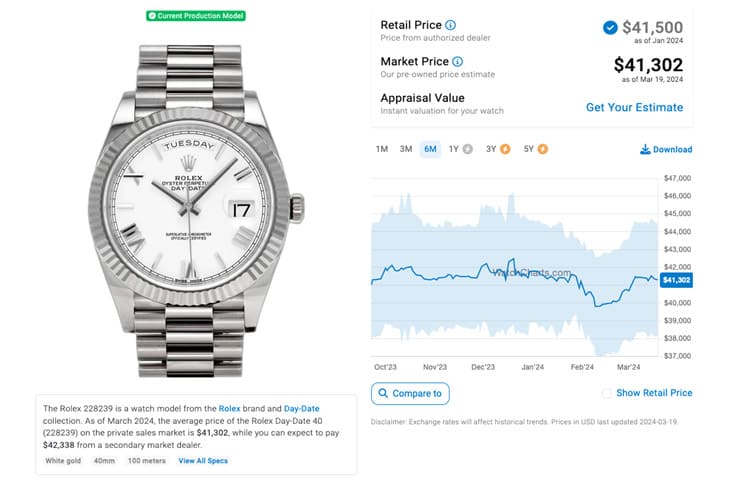Click the download arrow icon
730x482 pixels.
645,149
